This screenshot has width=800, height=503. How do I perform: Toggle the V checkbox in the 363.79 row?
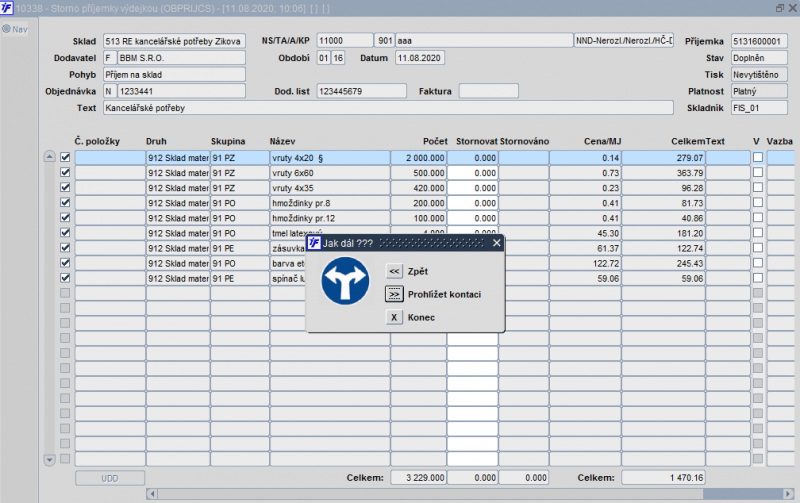(x=758, y=172)
